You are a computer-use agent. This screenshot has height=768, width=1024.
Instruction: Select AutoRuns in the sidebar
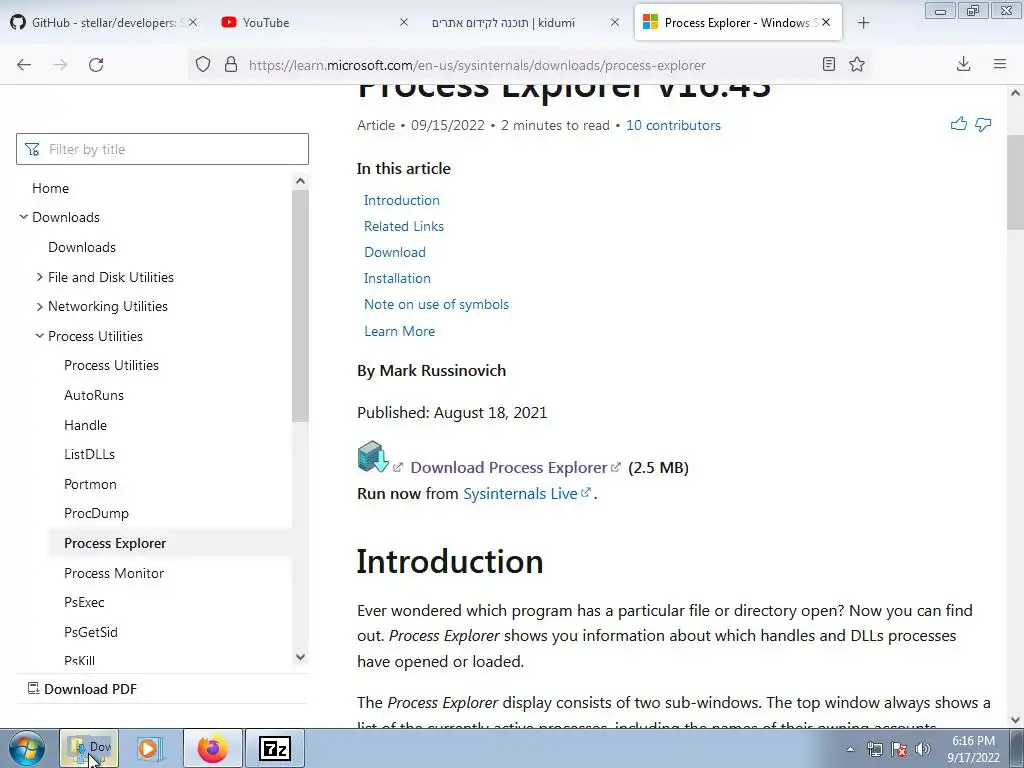93,395
